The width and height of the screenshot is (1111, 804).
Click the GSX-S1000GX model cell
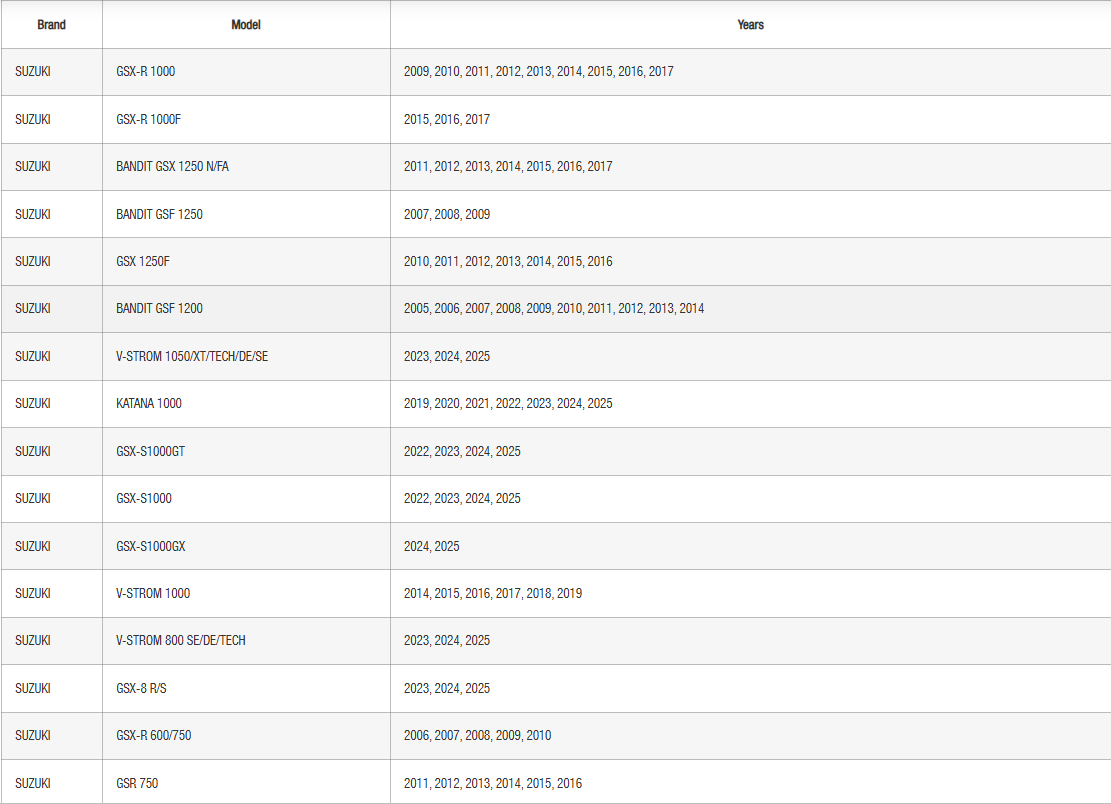point(151,546)
